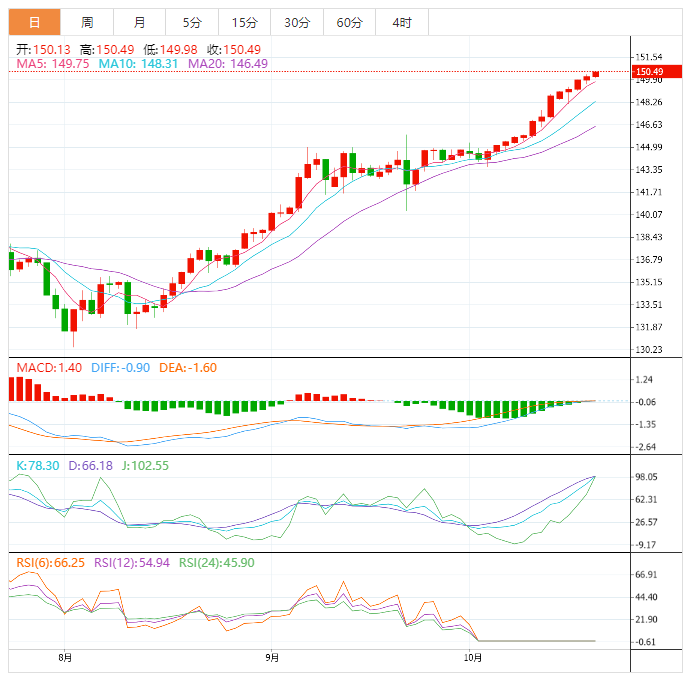Switch to the 周 weekly tab
Screen dimensions: 690x680
pos(87,22)
